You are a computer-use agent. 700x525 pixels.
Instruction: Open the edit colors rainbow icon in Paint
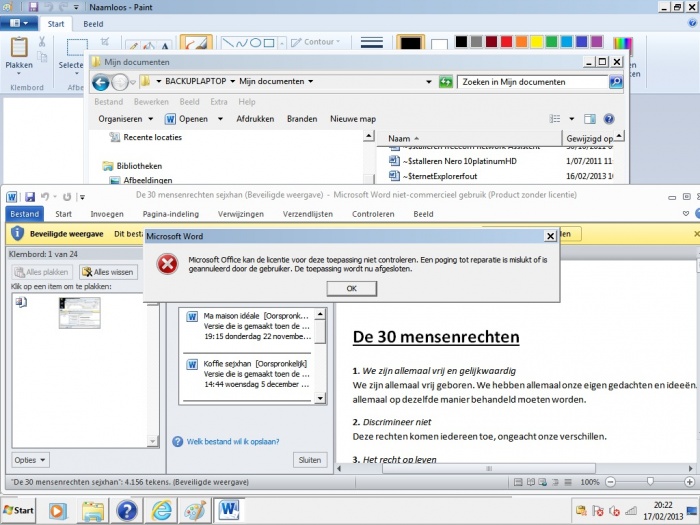pos(622,43)
